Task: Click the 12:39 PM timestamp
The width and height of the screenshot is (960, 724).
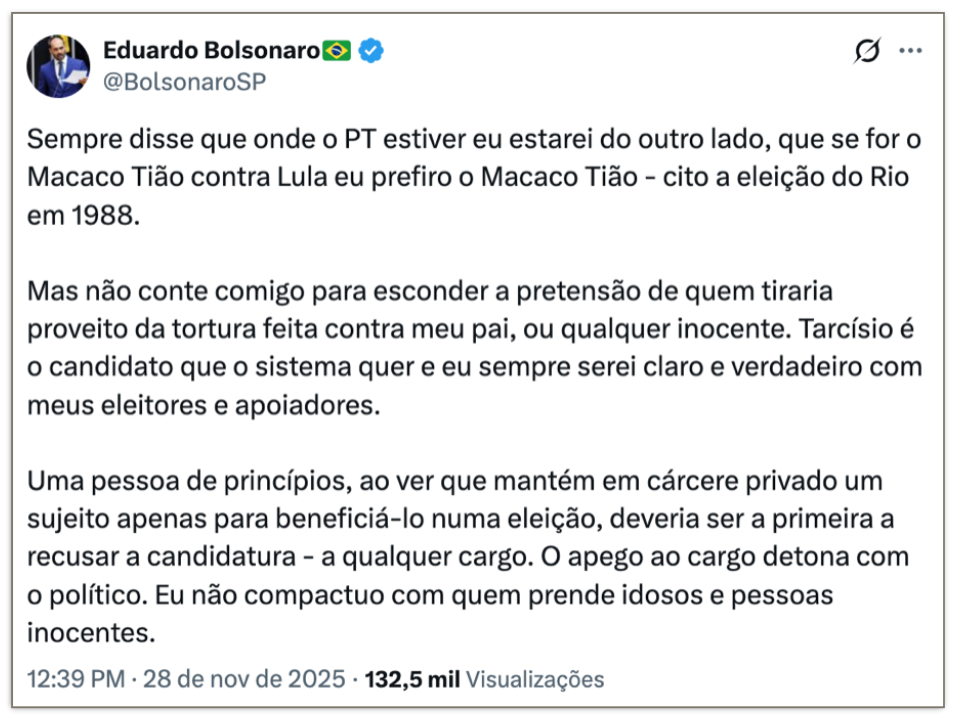Action: click(x=76, y=680)
